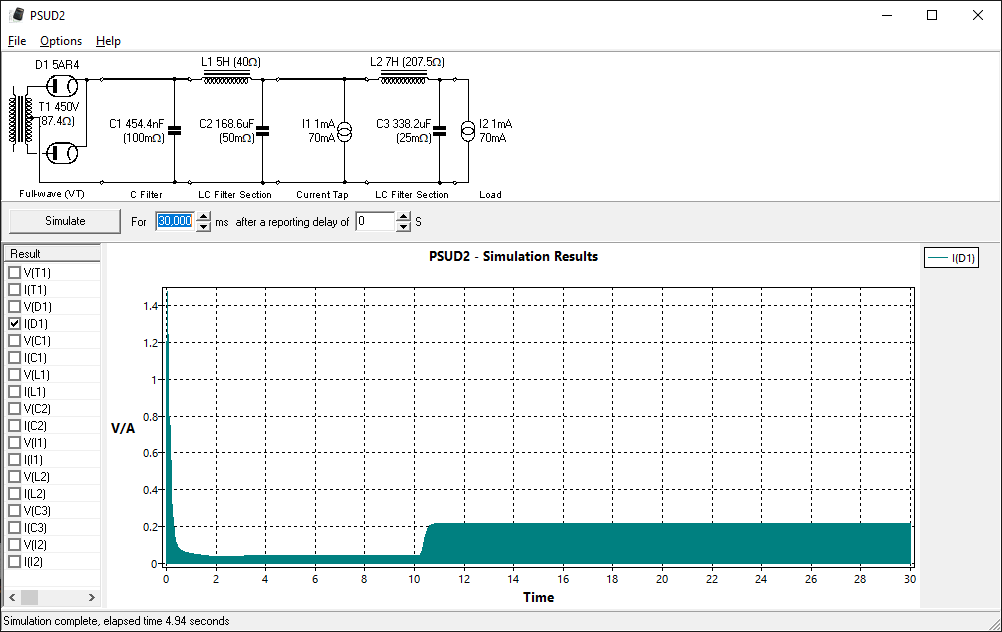
Task: Click the T1 450V transformer label
Action: click(59, 107)
